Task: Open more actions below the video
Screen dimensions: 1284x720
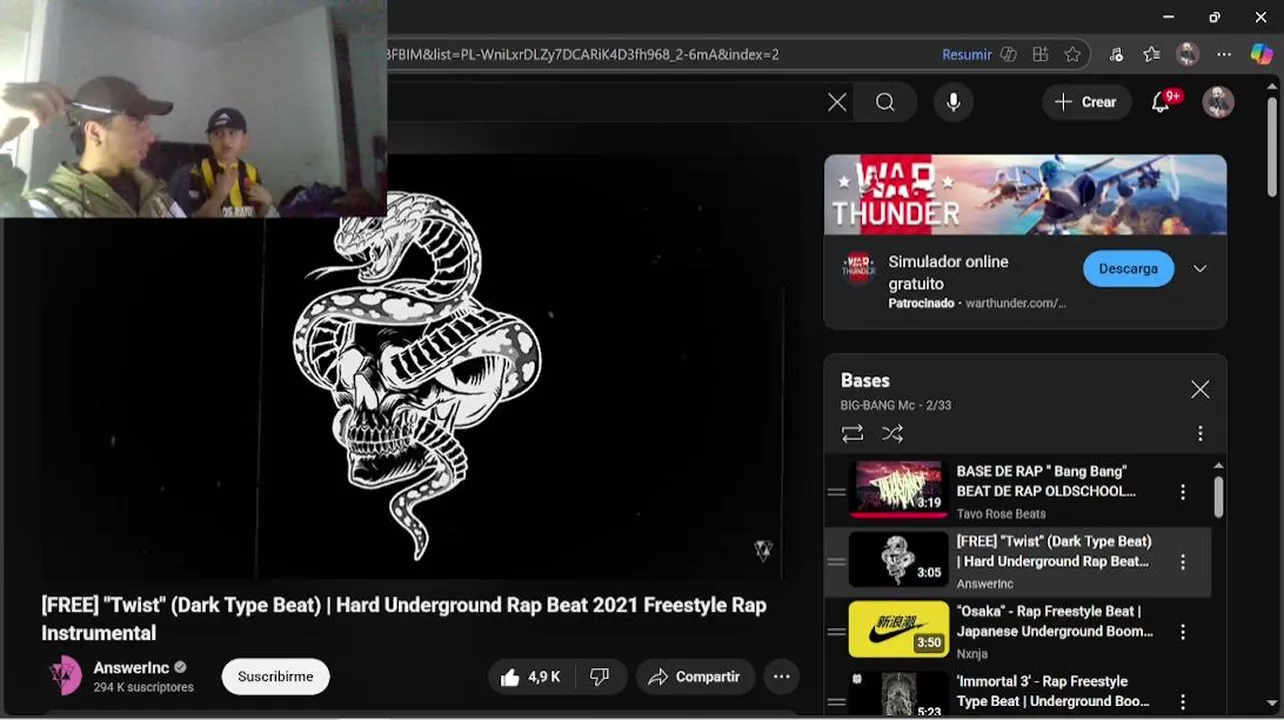Action: pos(781,677)
